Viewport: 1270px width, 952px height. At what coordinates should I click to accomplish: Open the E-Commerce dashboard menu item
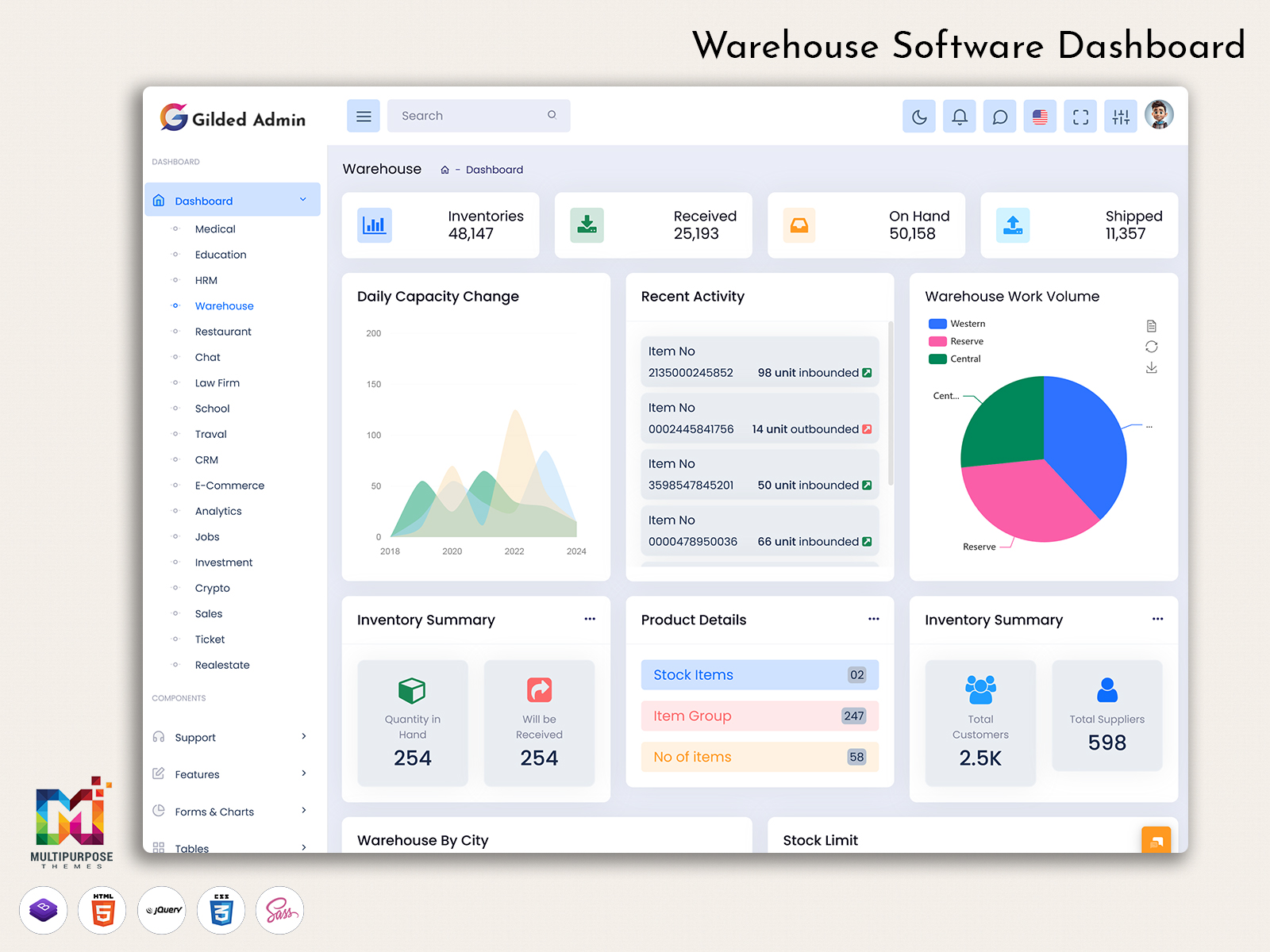coord(229,486)
